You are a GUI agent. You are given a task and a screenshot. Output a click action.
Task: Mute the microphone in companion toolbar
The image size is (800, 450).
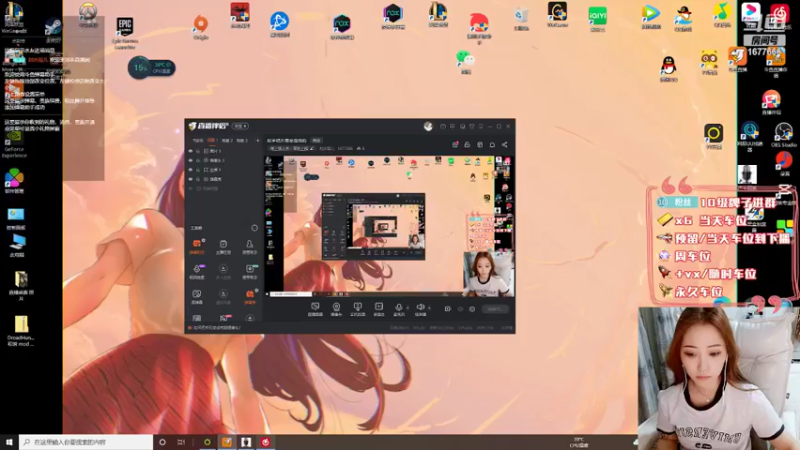point(398,307)
